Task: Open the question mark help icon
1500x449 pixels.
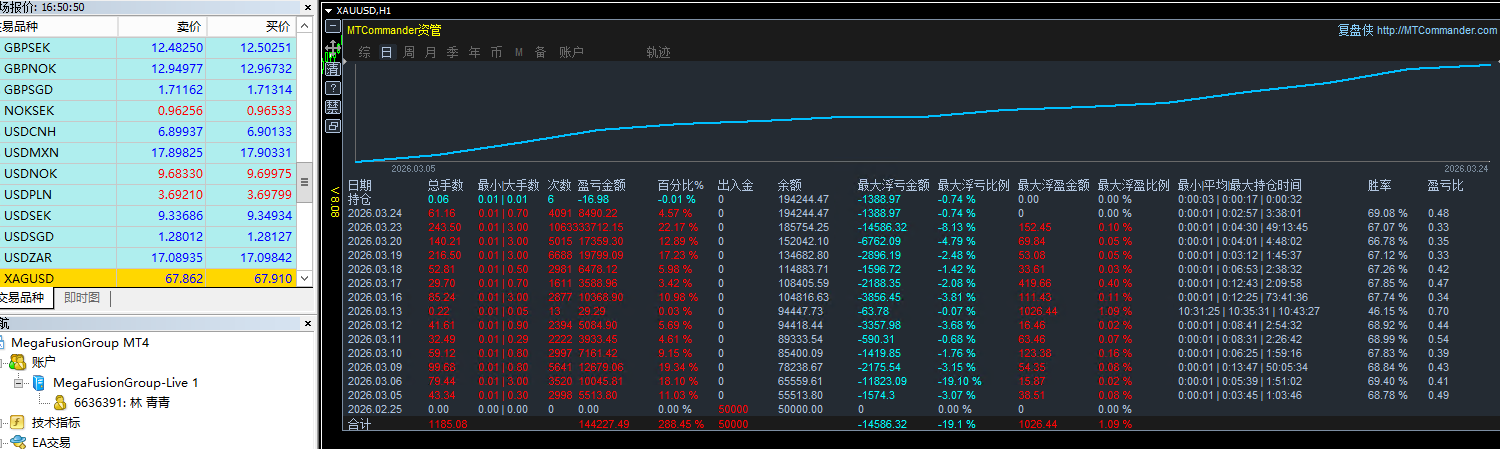Action: click(x=333, y=88)
